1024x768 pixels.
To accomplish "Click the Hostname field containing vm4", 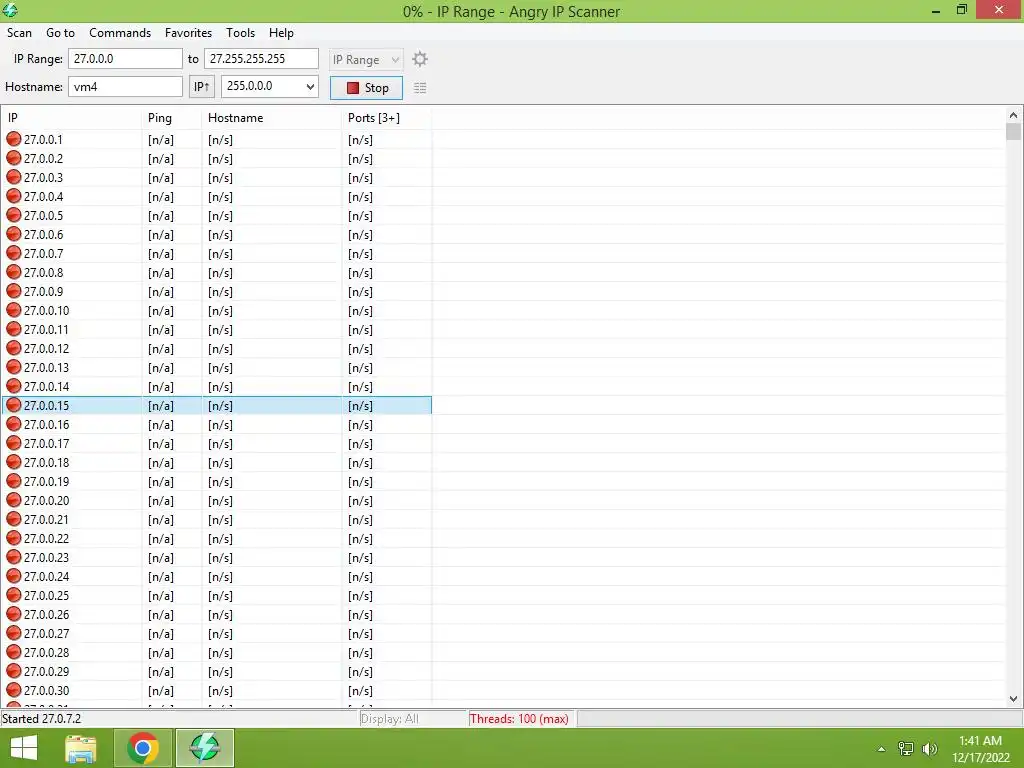I will click(125, 86).
